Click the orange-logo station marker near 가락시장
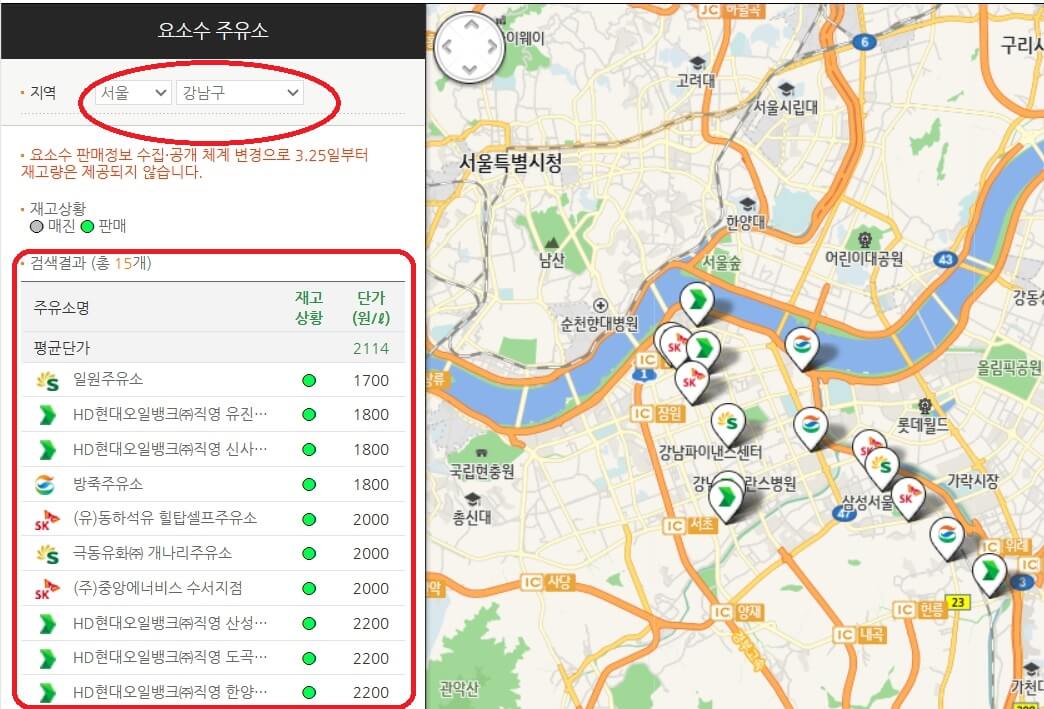The image size is (1044, 709). coord(945,533)
